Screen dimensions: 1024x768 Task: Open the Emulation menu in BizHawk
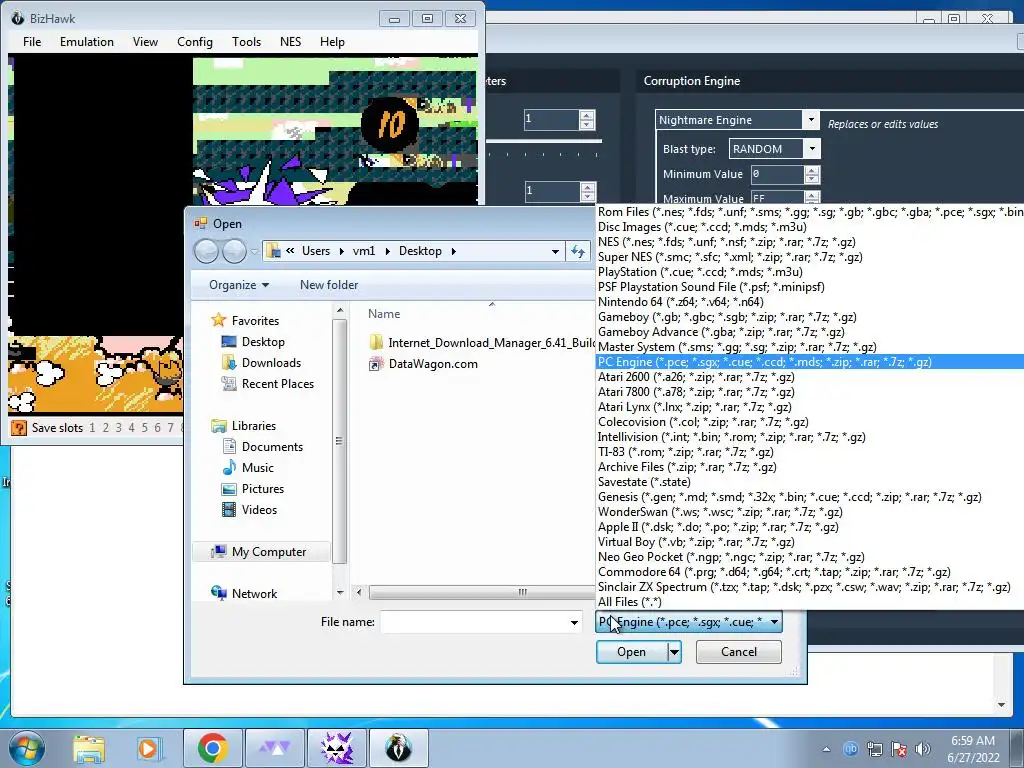click(x=87, y=42)
